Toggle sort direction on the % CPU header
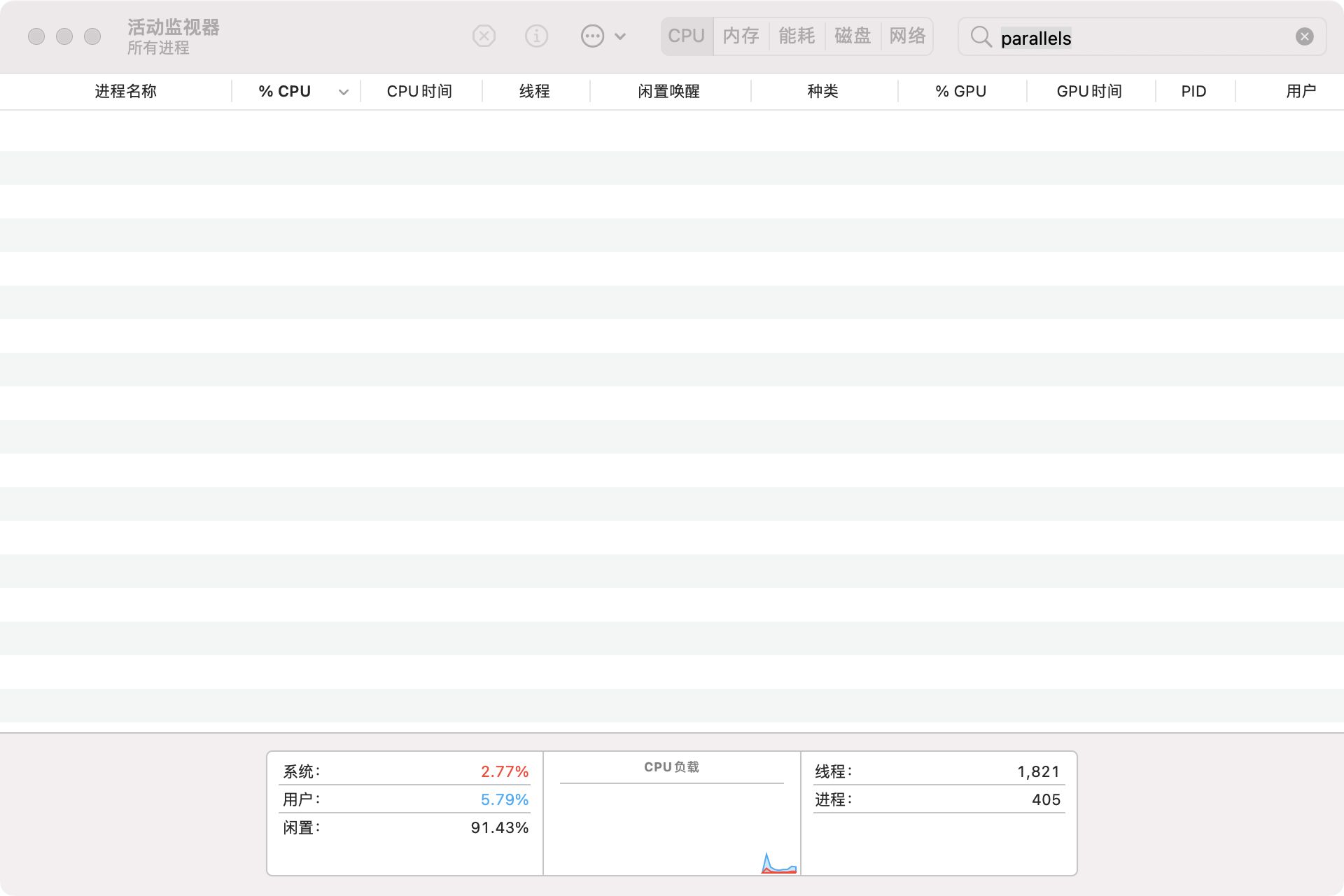Viewport: 1344px width, 896px height. click(x=285, y=91)
